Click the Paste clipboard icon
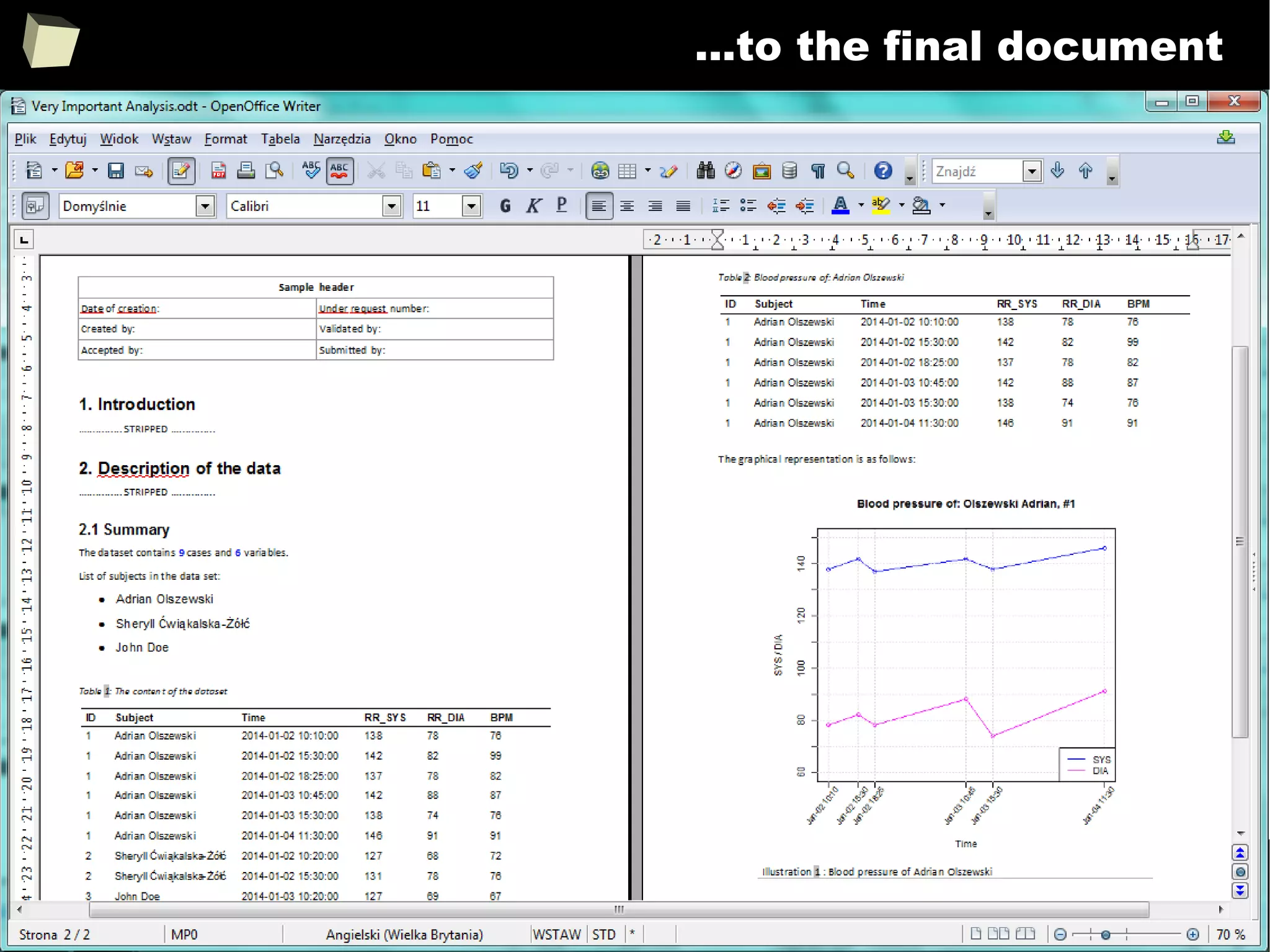The width and height of the screenshot is (1270, 952). (x=431, y=171)
